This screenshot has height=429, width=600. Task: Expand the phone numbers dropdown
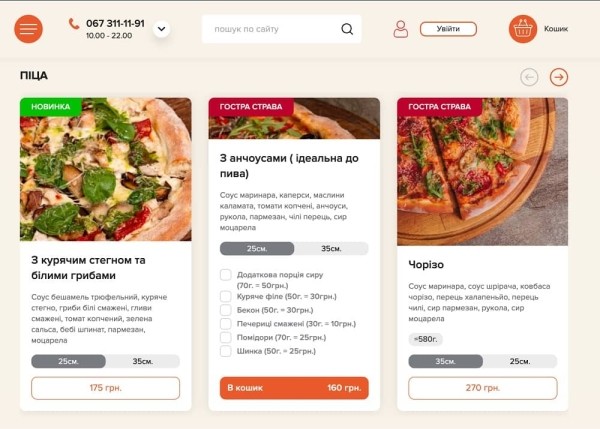pyautogui.click(x=161, y=29)
